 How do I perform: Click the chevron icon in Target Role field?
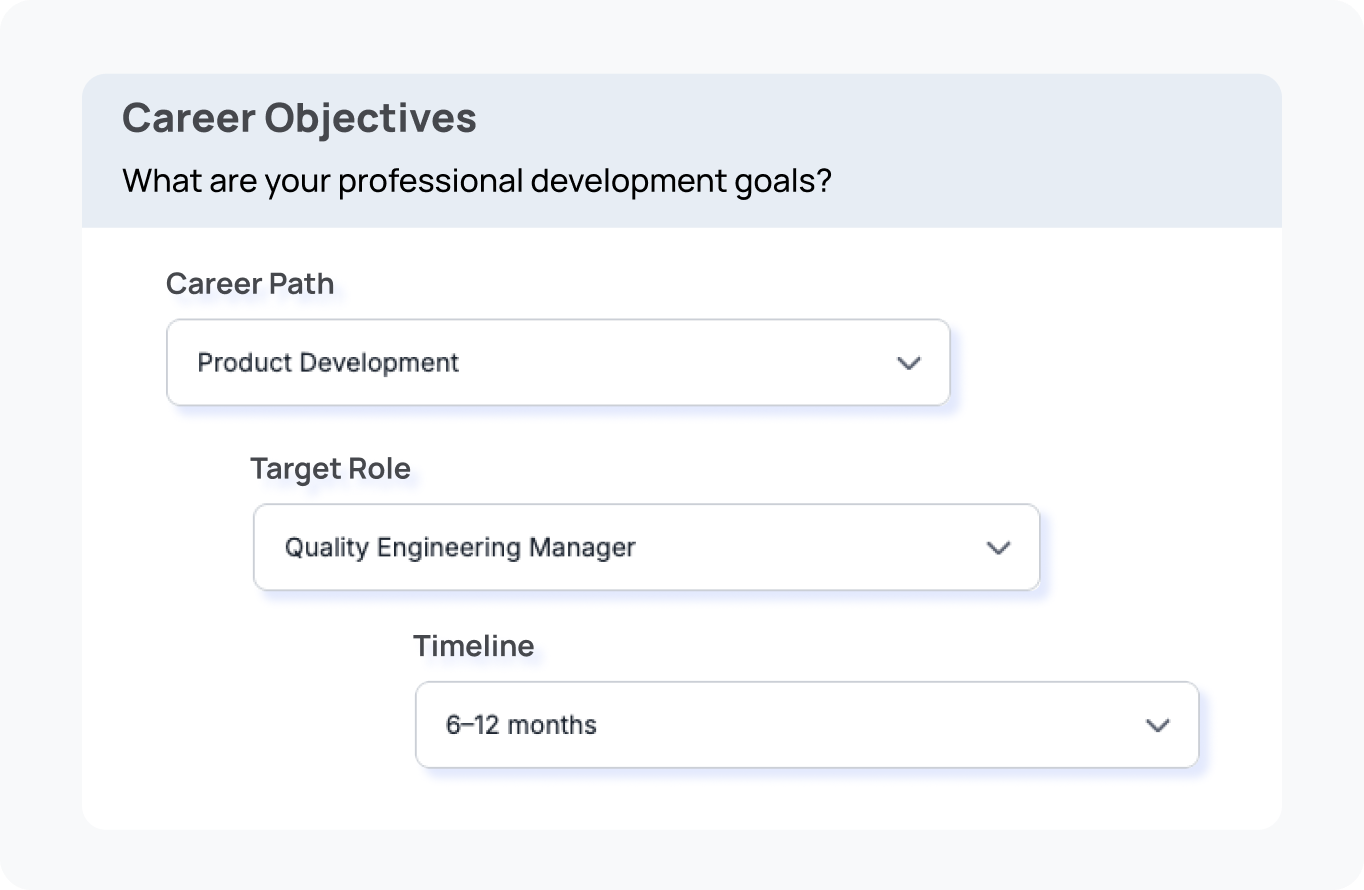998,548
